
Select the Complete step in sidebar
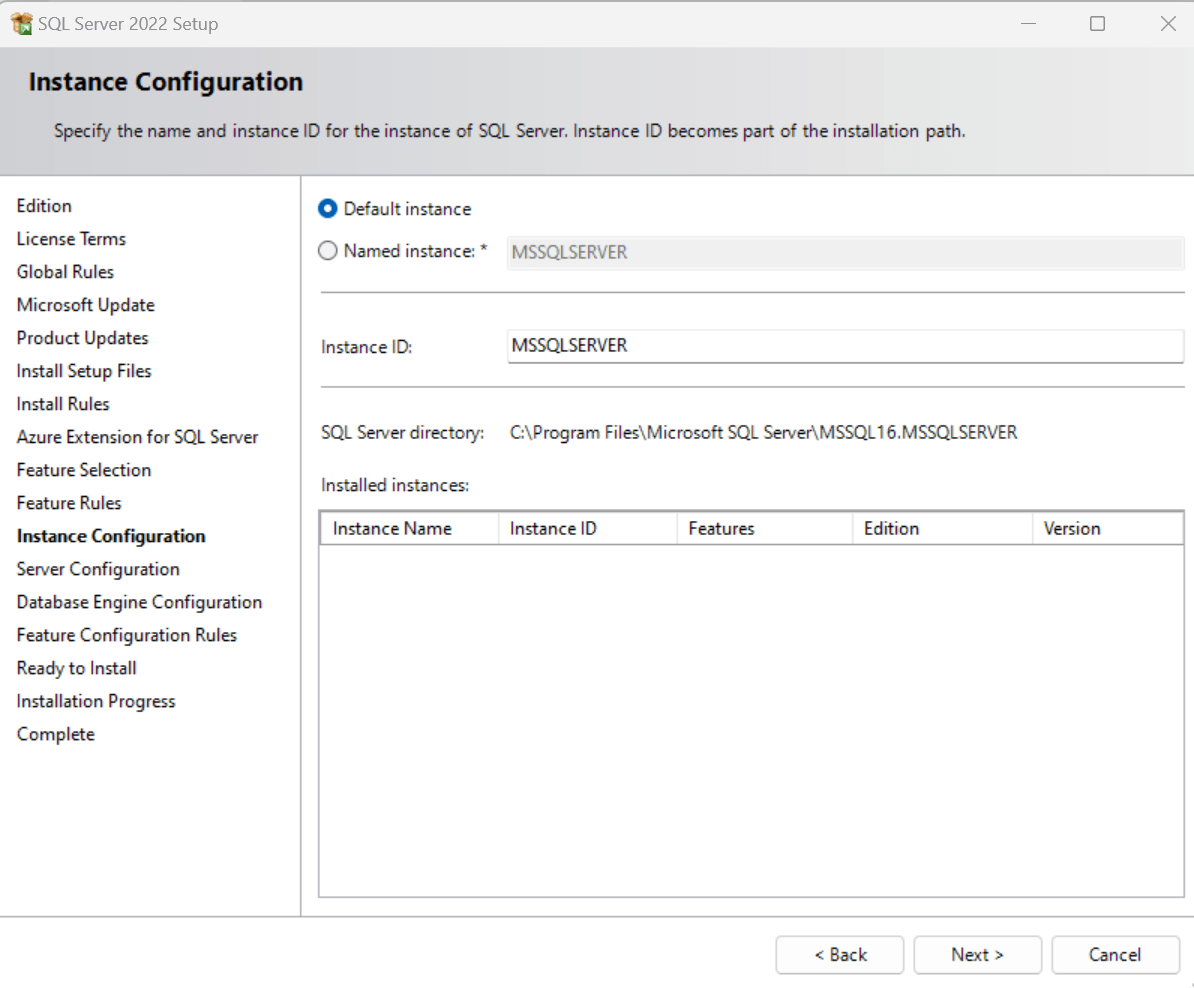56,734
